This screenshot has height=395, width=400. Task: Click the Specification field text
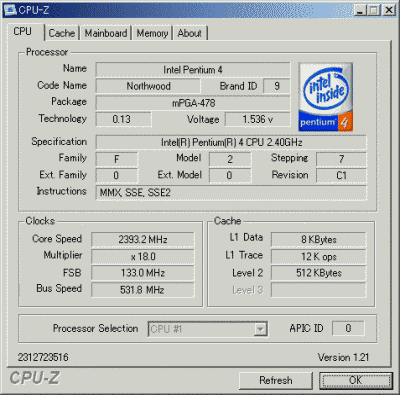pos(231,143)
